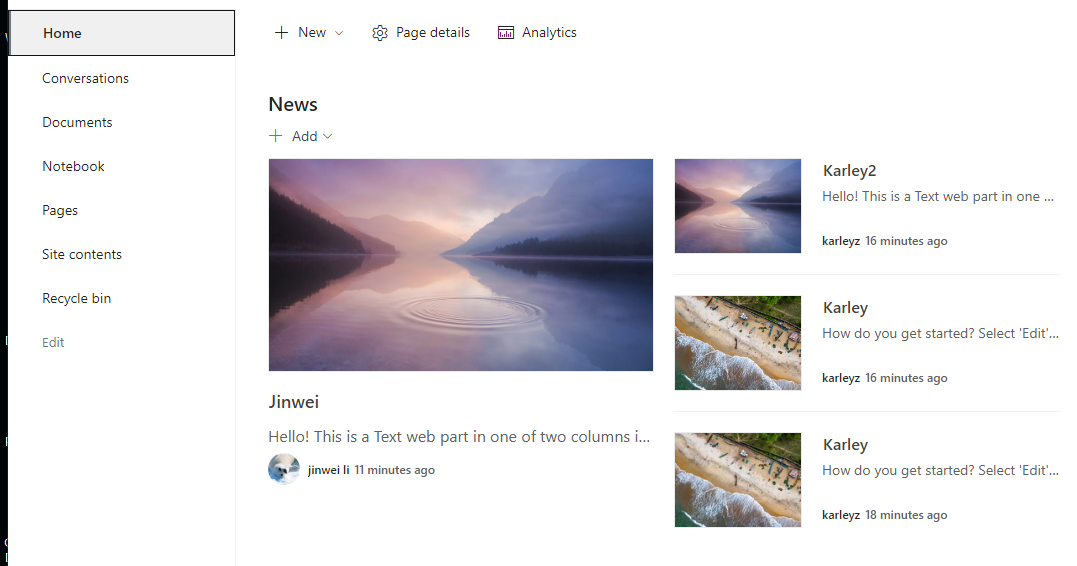Screen dimensions: 1077x566
Task: Open the Karley post from 16 minutes ago
Action: pos(846,308)
